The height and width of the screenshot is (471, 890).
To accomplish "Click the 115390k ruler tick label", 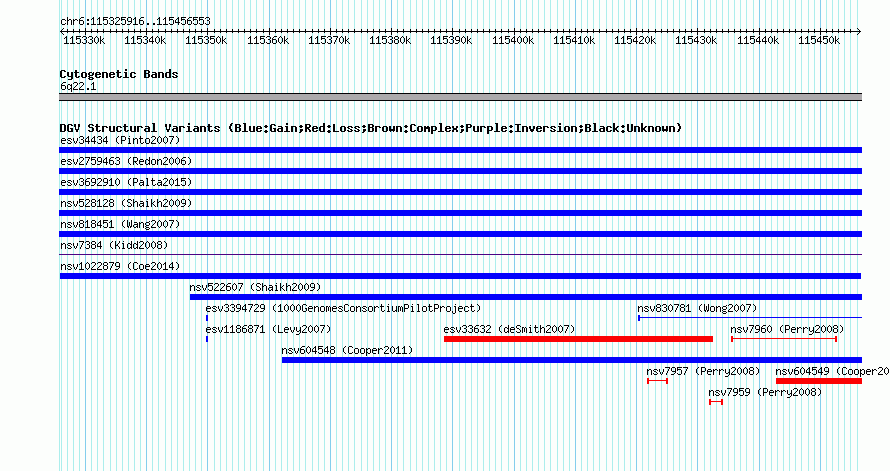I will point(451,40).
